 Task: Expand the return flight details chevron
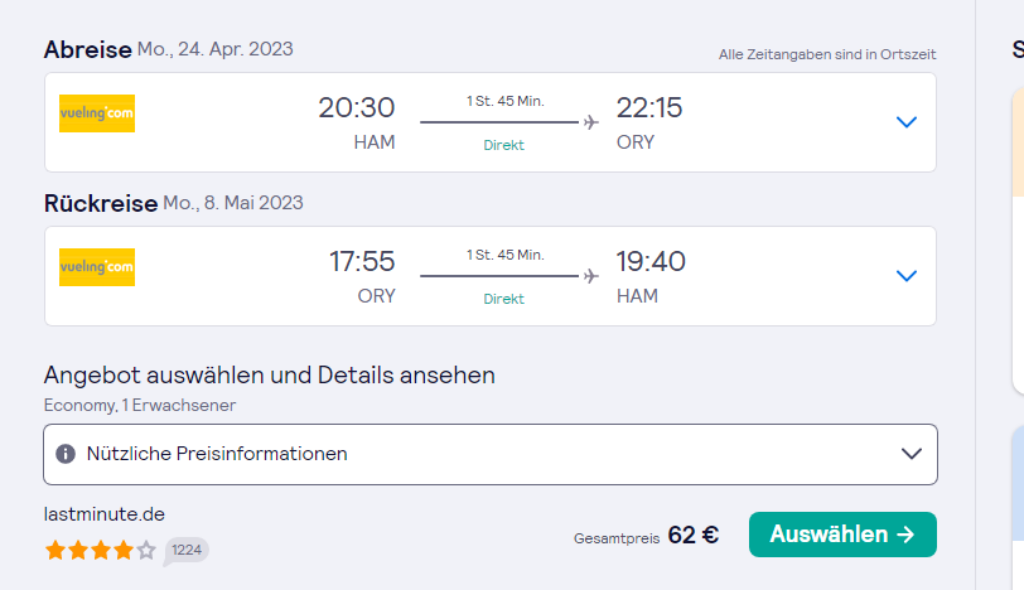(x=906, y=276)
